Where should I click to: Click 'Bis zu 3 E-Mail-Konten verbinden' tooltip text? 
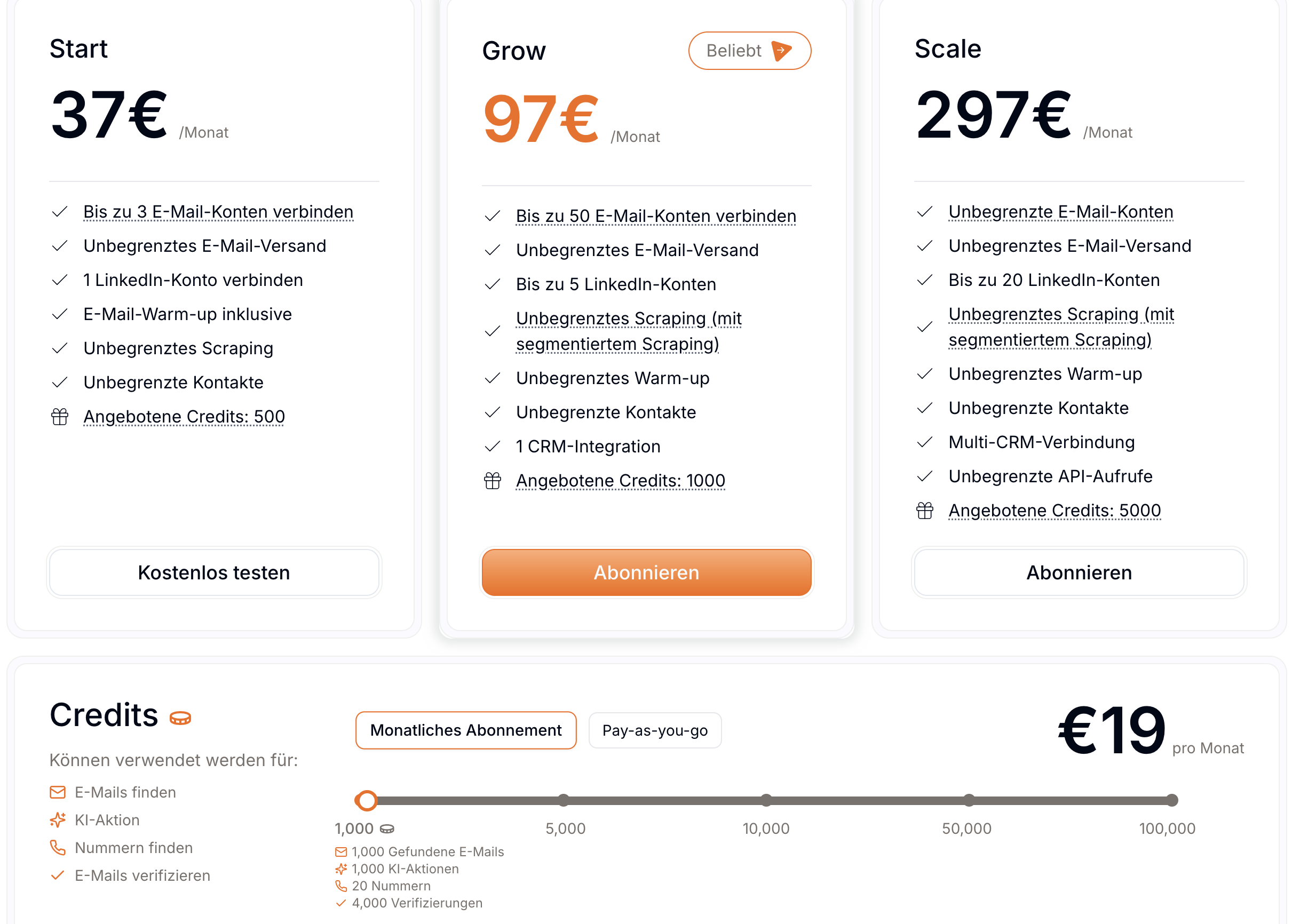click(x=218, y=212)
